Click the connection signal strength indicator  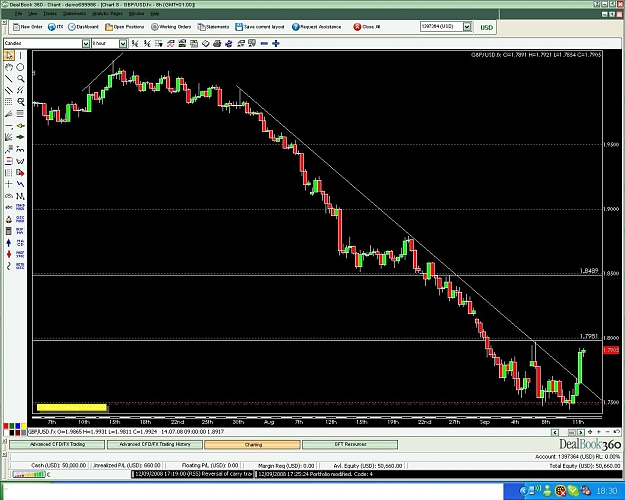29,474
